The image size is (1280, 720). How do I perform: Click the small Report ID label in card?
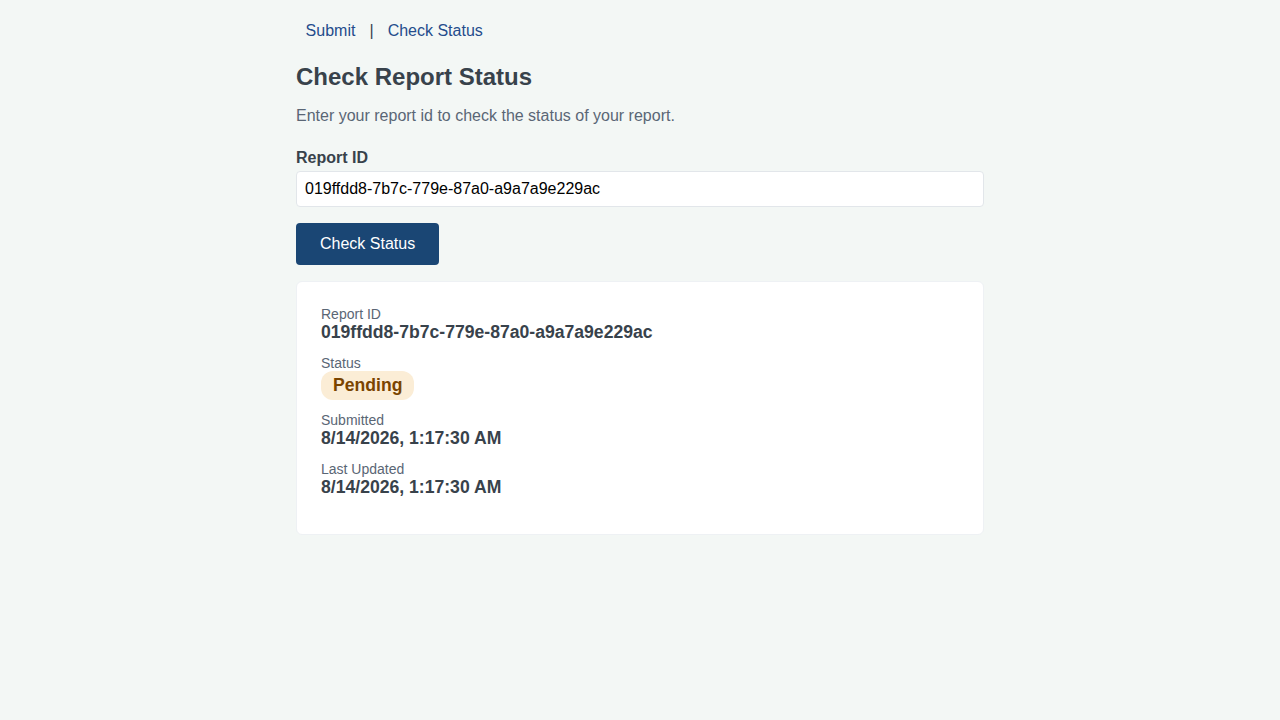[351, 314]
